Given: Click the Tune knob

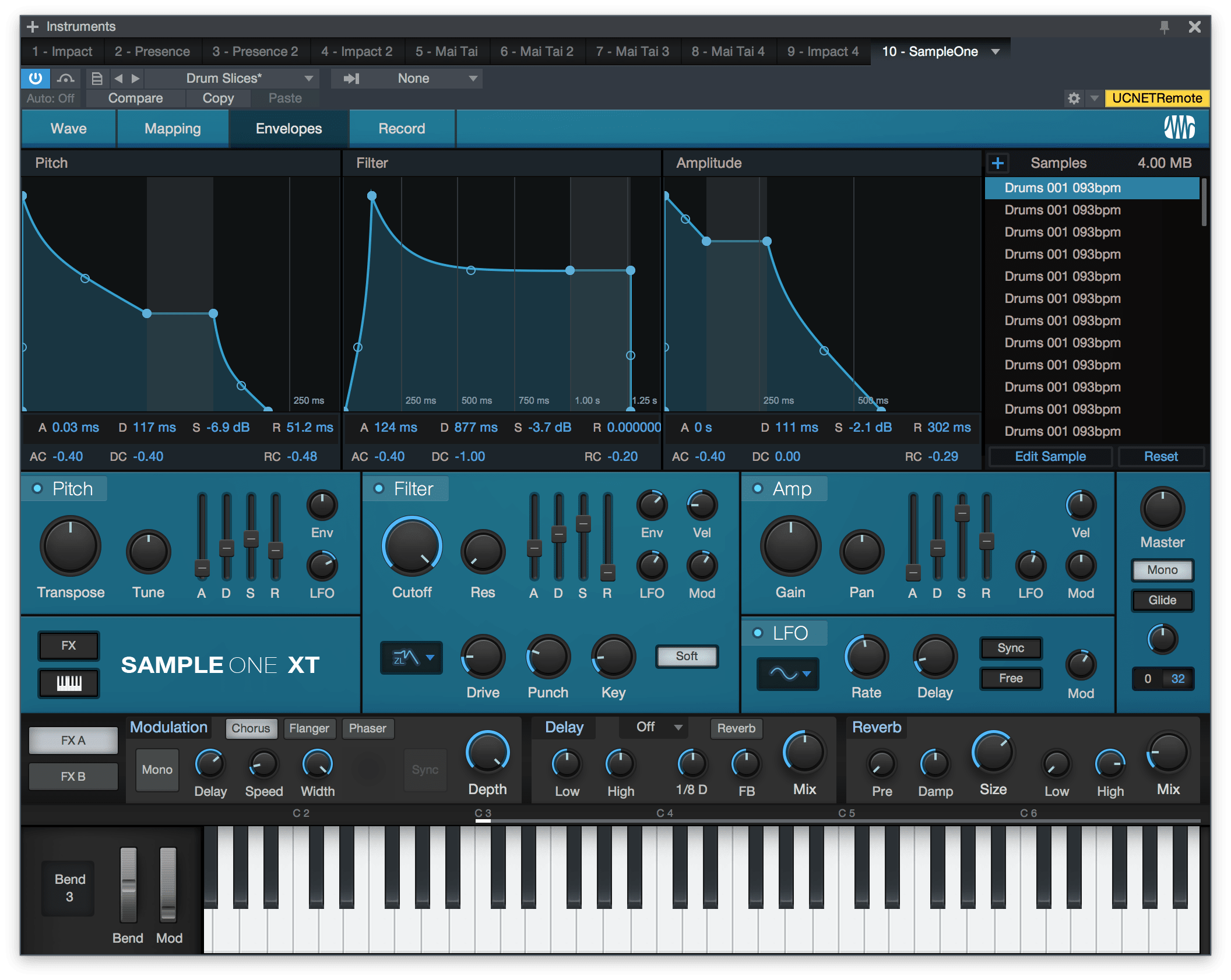Looking at the screenshot, I should (x=148, y=552).
